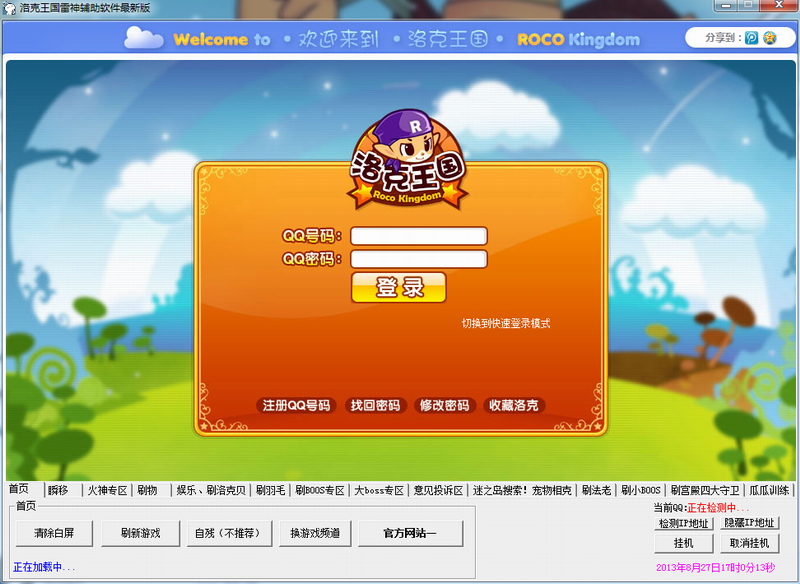Click the 隐藏IP地址 button
The width and height of the screenshot is (800, 584).
pyautogui.click(x=749, y=523)
